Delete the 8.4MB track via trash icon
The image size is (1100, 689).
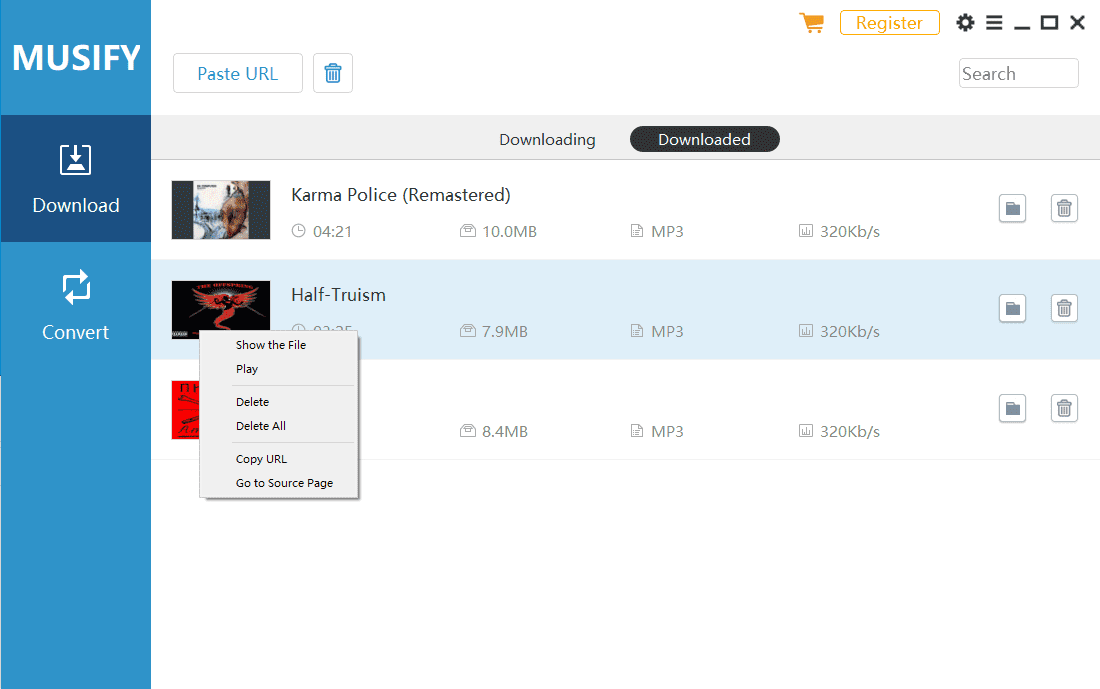tap(1064, 408)
